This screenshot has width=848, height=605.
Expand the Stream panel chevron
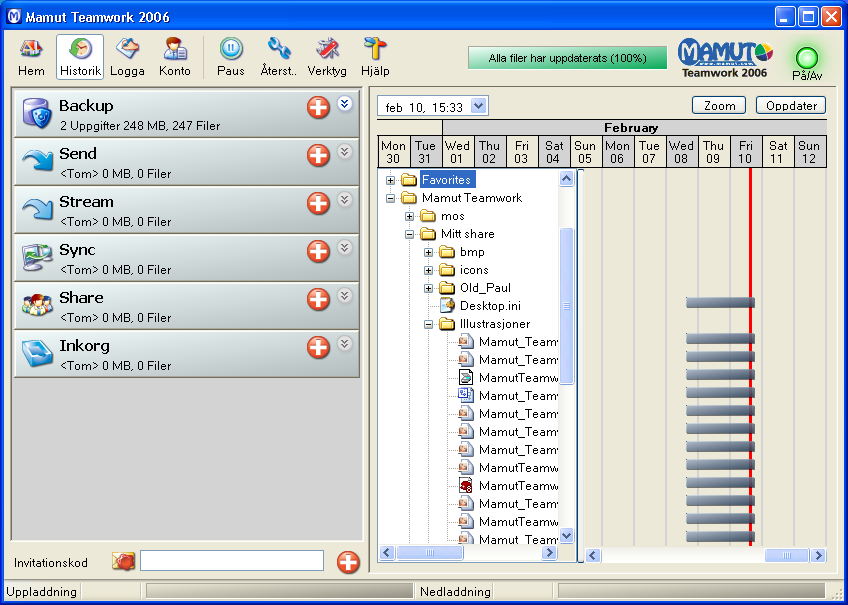point(345,200)
